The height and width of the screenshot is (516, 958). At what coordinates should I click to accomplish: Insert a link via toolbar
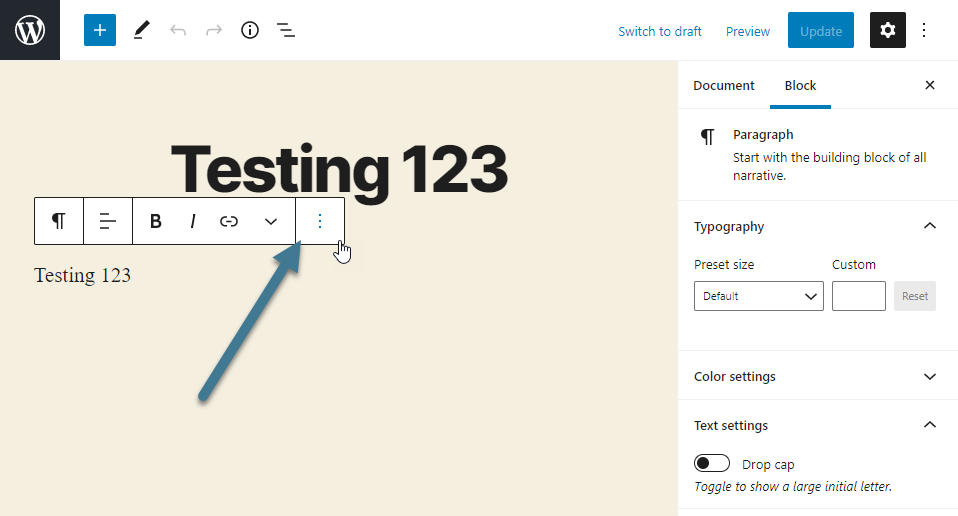229,221
